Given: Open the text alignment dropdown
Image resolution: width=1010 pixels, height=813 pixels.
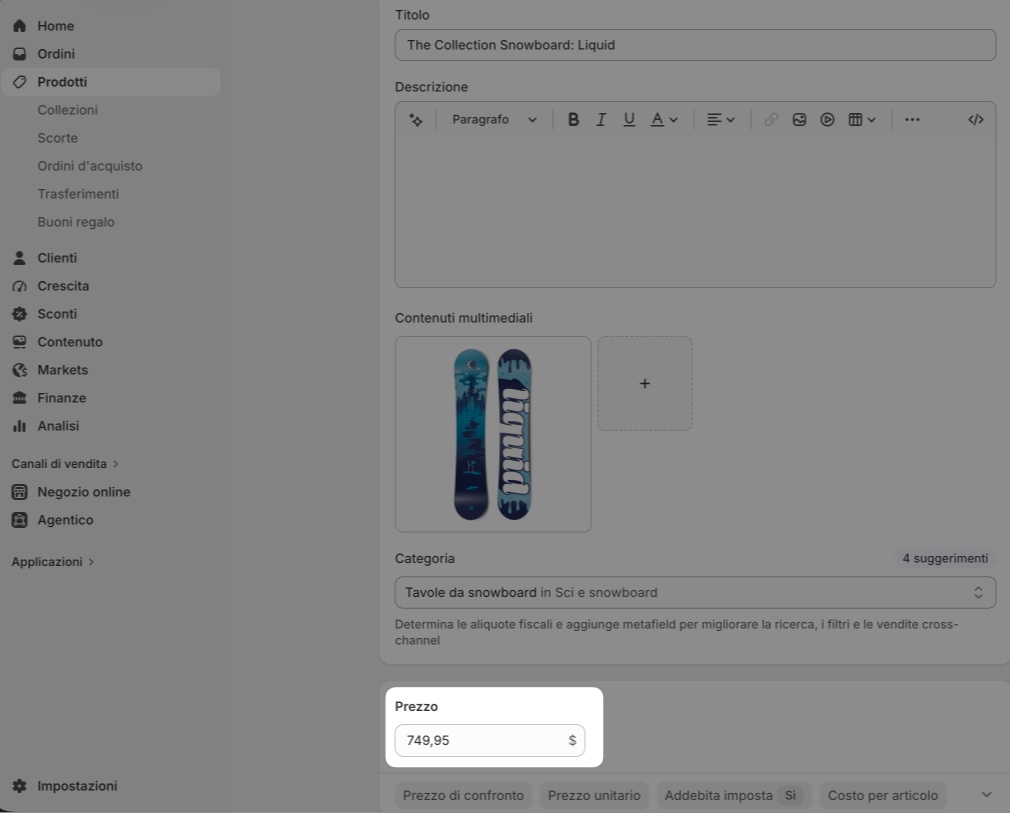Looking at the screenshot, I should (x=721, y=120).
